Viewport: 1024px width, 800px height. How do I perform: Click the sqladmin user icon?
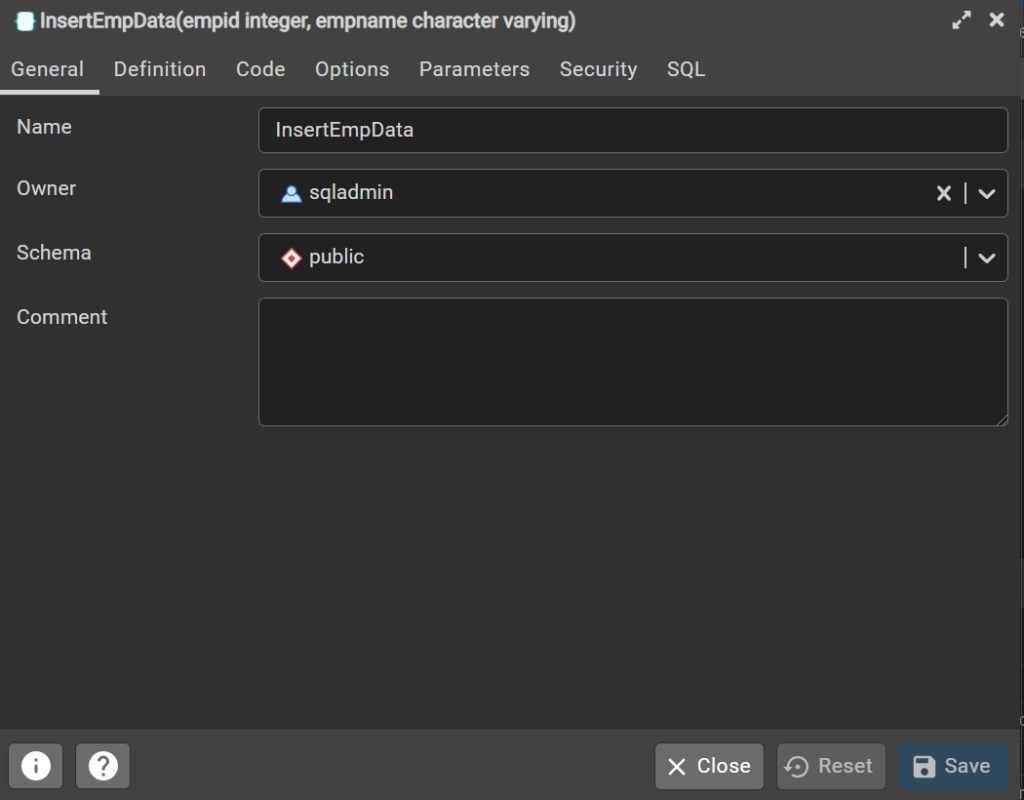click(x=291, y=193)
